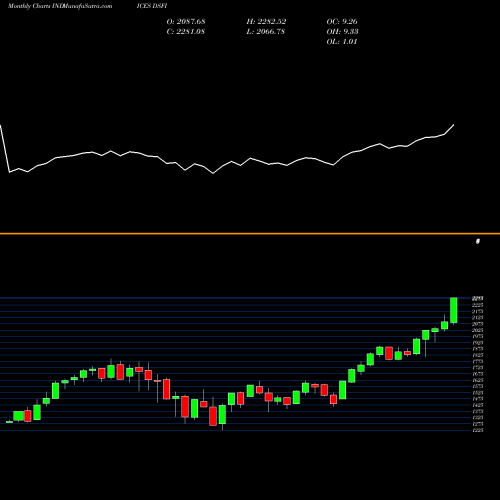Select the high value H: 2282.52
The width and height of the screenshot is (500, 500).
(x=266, y=22)
